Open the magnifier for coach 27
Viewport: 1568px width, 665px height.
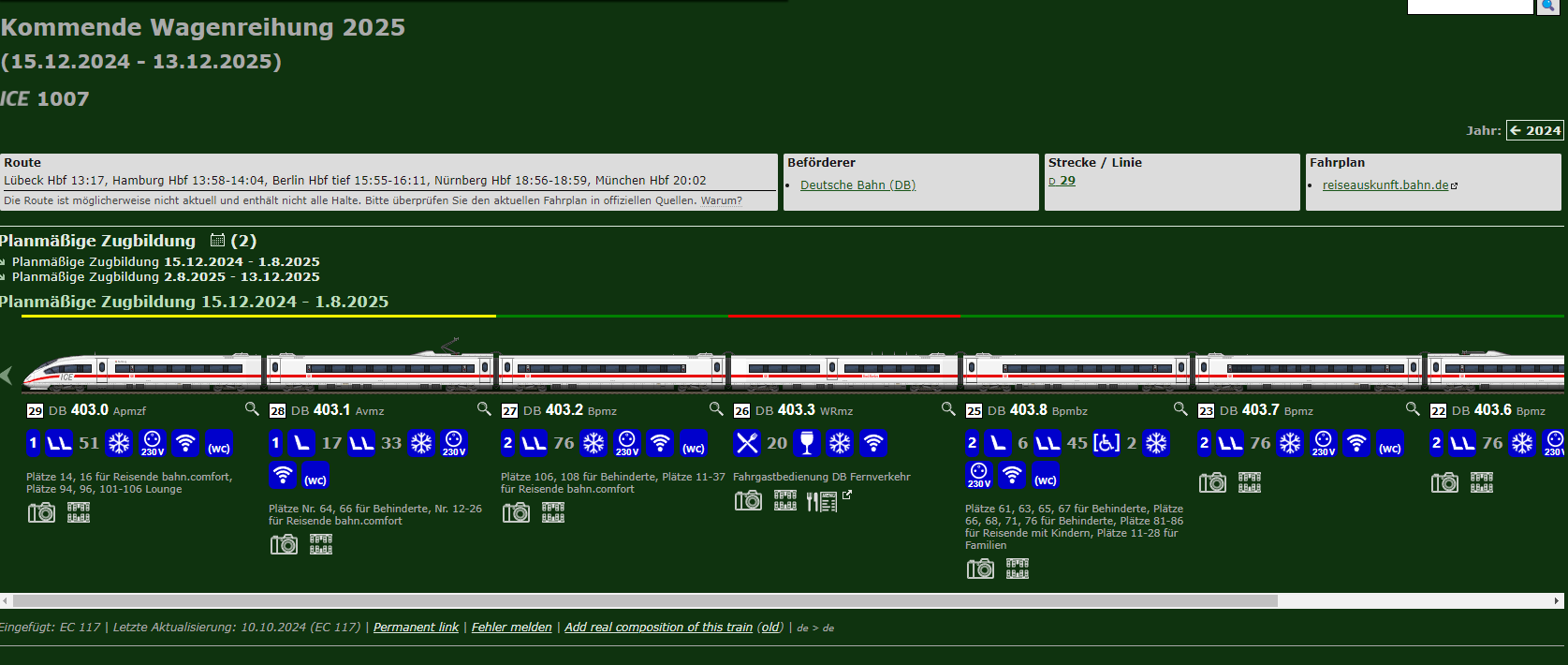coord(716,409)
